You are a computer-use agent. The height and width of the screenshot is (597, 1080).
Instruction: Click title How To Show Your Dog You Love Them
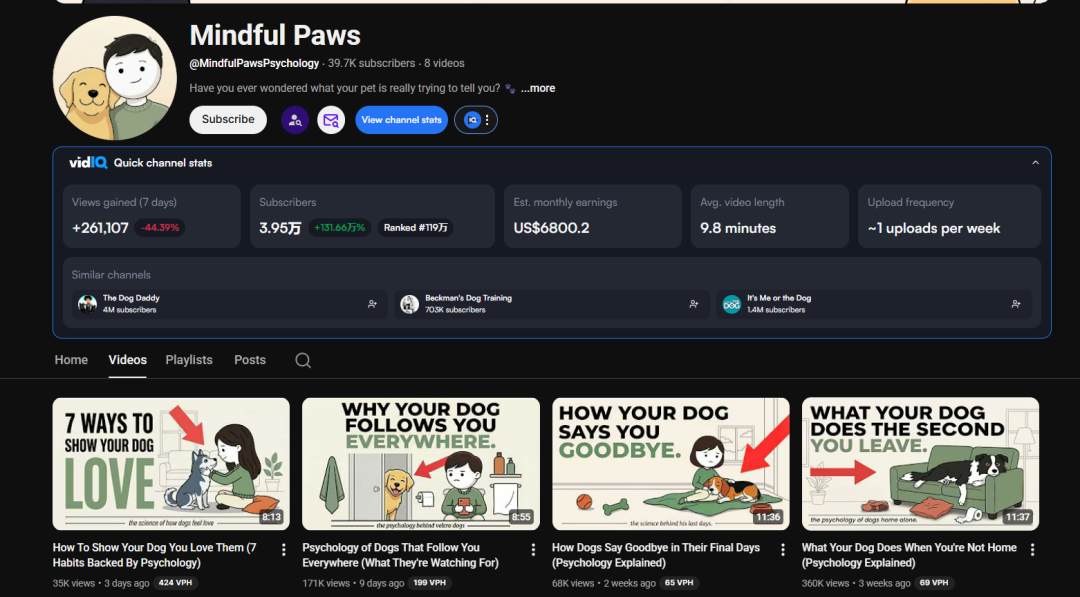point(154,555)
